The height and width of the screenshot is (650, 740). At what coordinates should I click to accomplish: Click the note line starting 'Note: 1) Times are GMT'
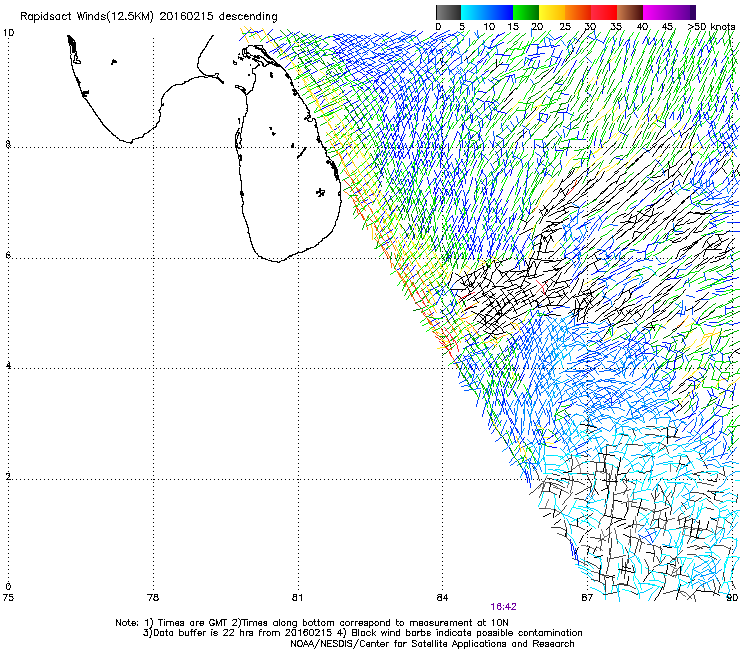(312, 623)
